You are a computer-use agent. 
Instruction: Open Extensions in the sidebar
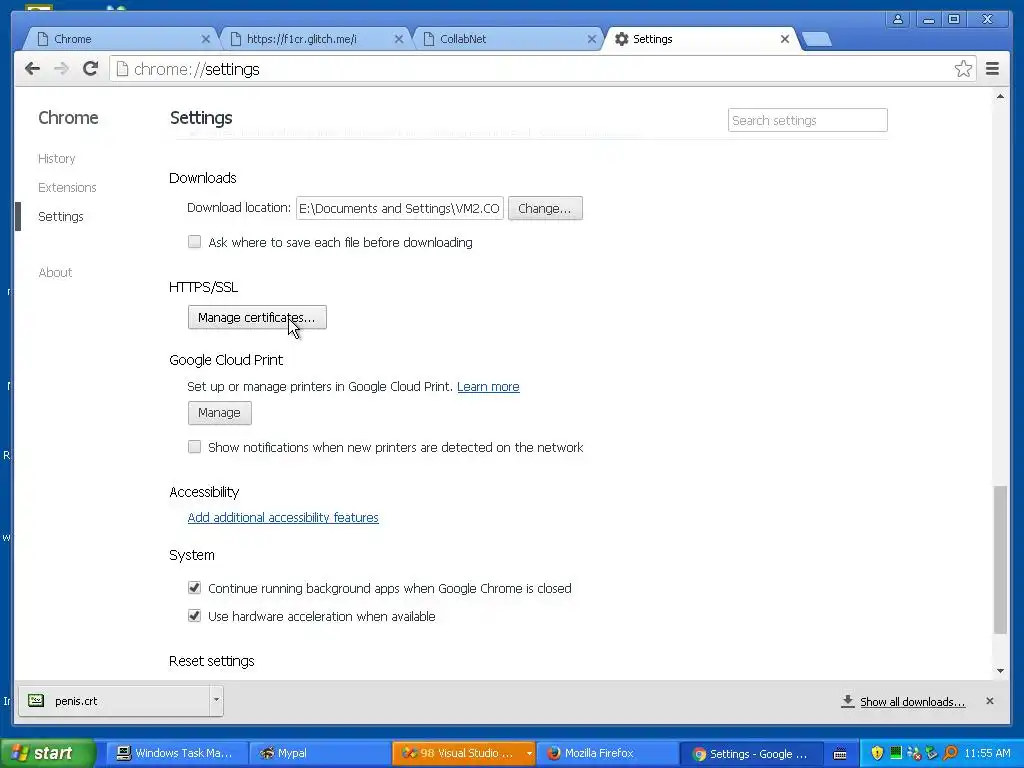(67, 187)
